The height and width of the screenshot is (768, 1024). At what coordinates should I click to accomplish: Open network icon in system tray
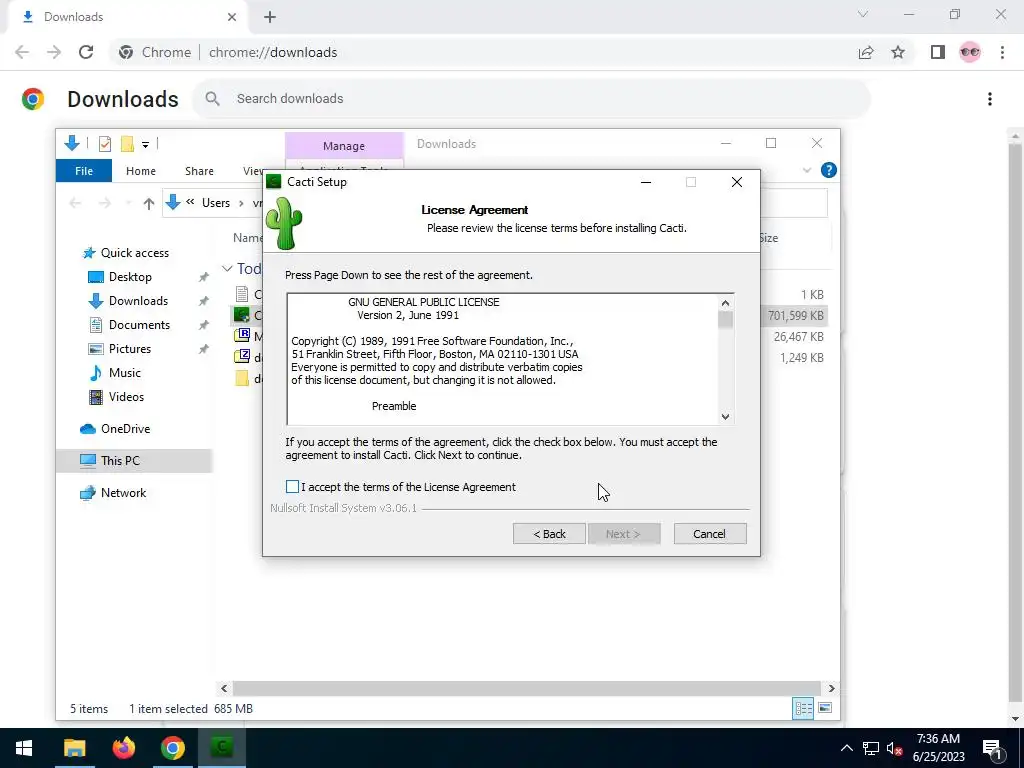(871, 748)
